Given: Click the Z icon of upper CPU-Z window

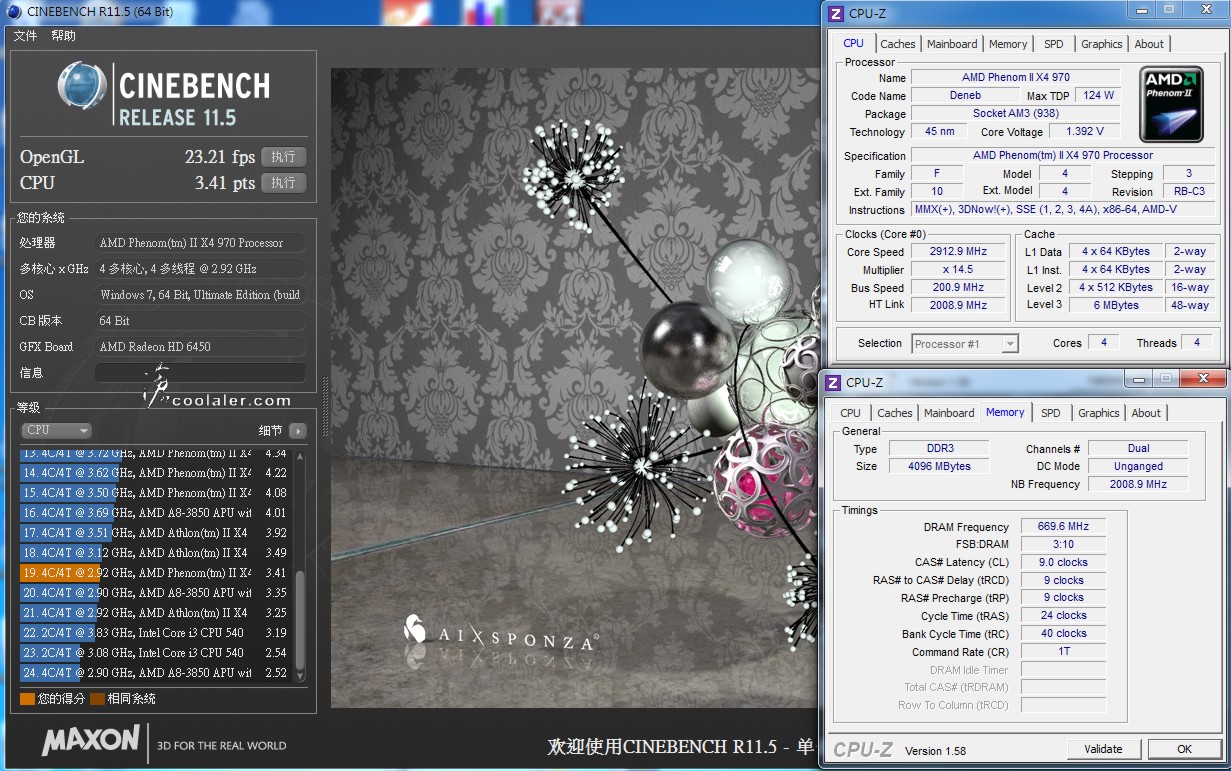Looking at the screenshot, I should [x=835, y=13].
